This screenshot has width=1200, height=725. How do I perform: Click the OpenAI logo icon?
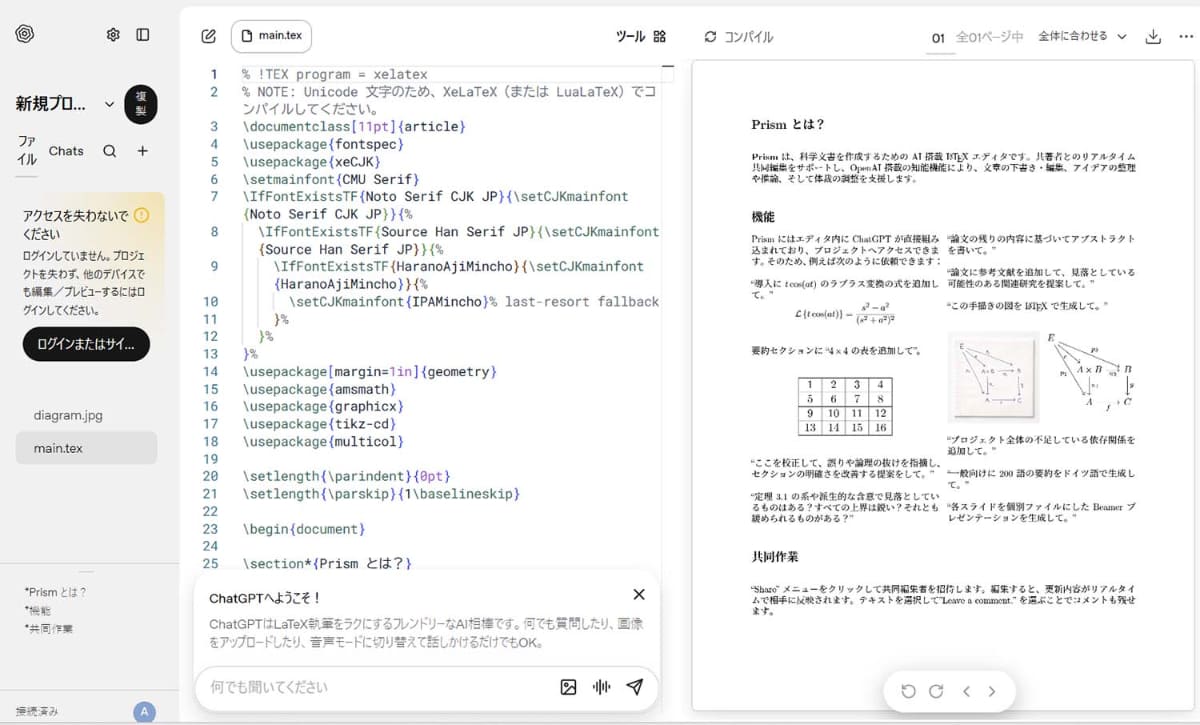tap(25, 34)
